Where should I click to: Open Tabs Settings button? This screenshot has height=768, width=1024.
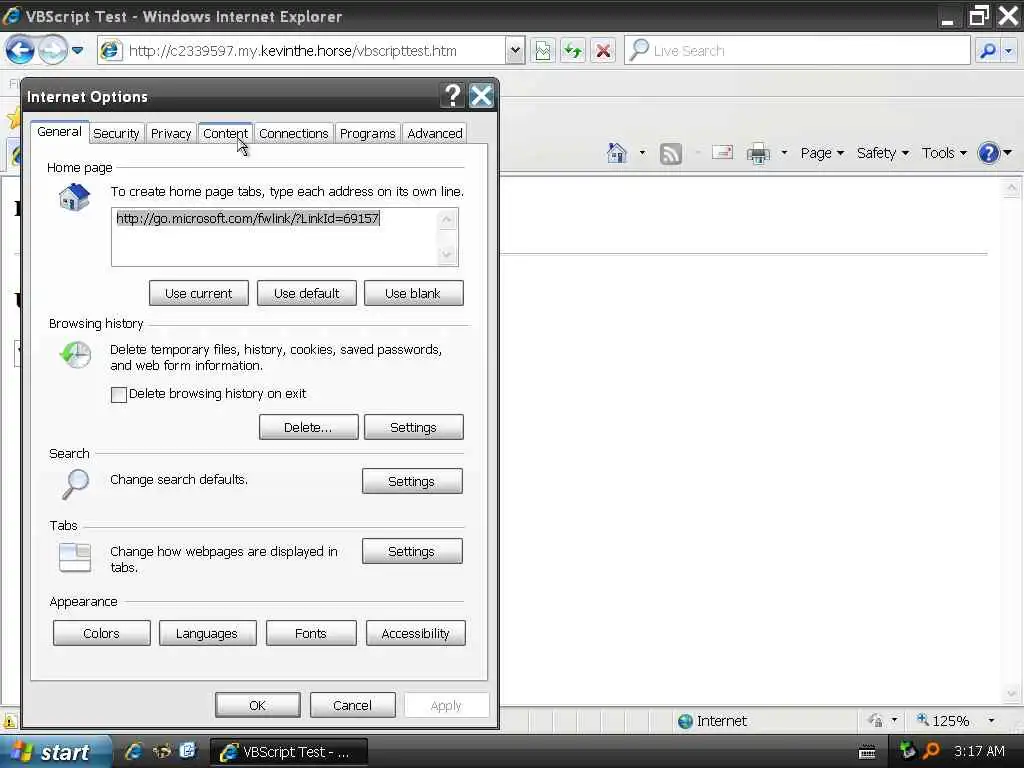coord(412,551)
